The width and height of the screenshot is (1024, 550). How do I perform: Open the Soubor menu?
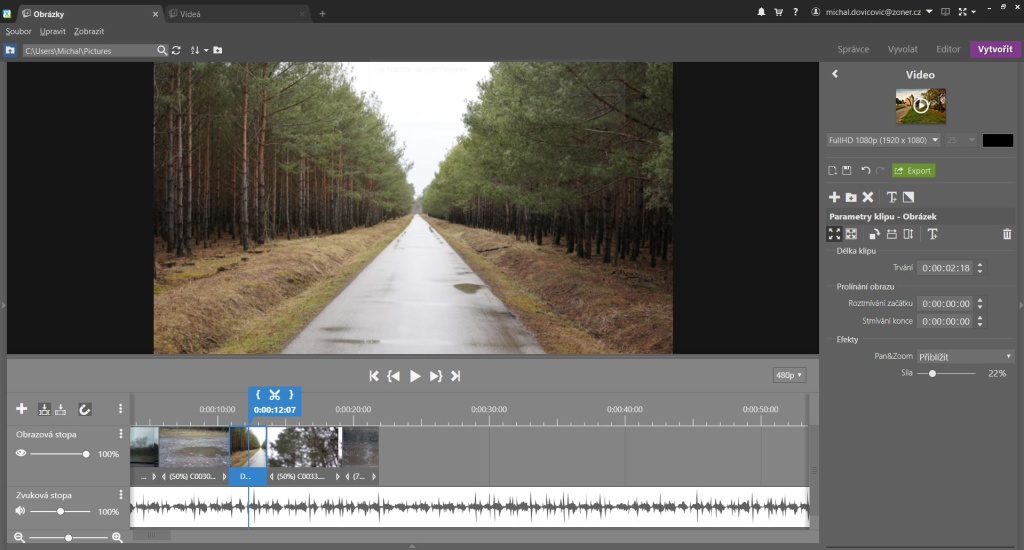coord(18,31)
